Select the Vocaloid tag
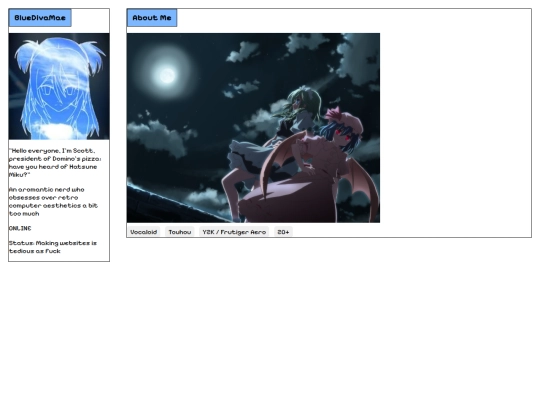The width and height of the screenshot is (540, 405). pos(144,232)
